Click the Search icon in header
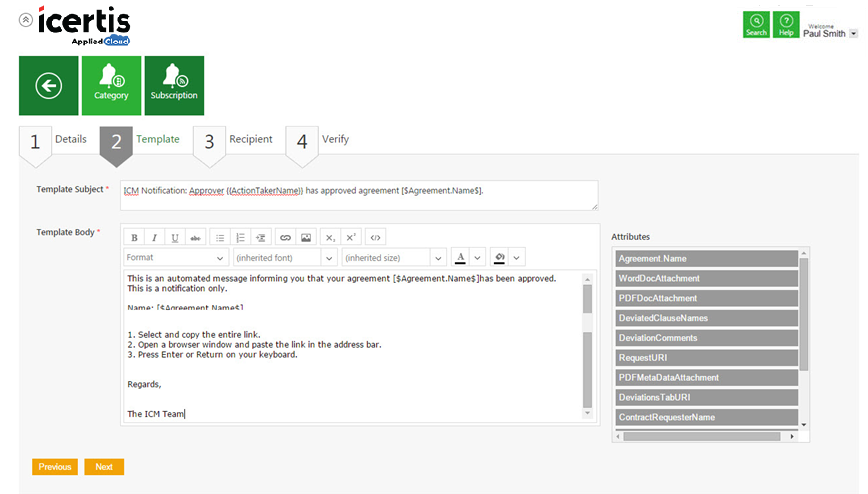 (x=756, y=25)
